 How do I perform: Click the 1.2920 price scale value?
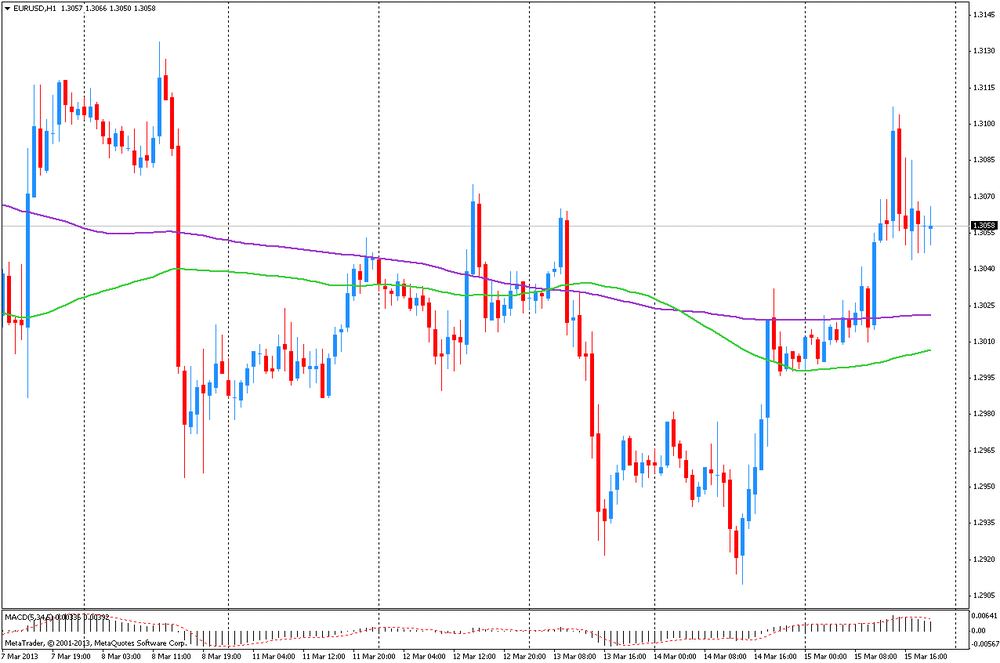(x=985, y=559)
